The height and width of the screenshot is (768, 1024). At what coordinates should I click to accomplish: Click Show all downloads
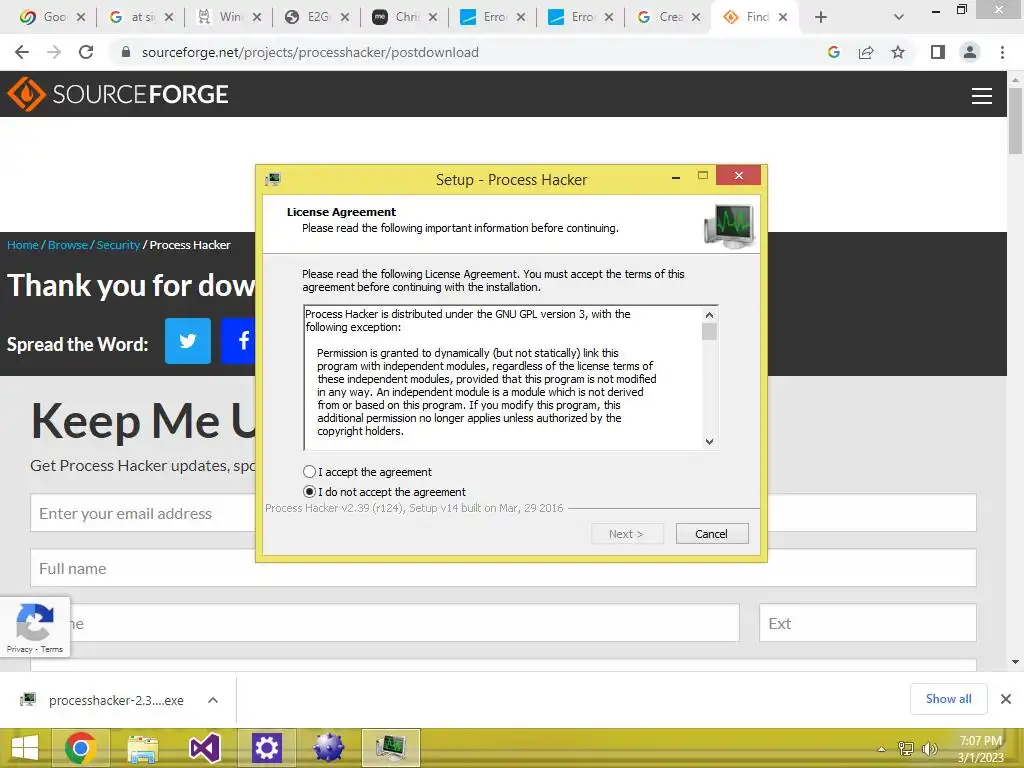click(948, 699)
